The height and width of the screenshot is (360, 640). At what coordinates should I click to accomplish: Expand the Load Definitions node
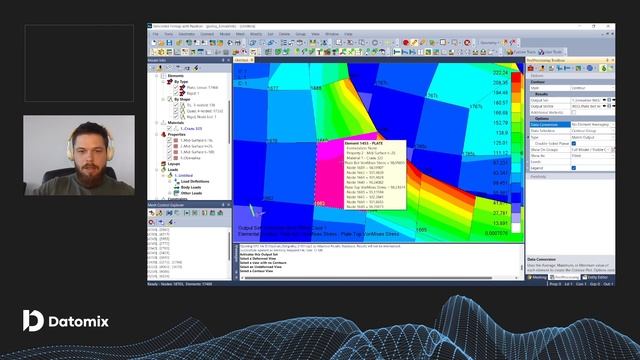pos(170,181)
